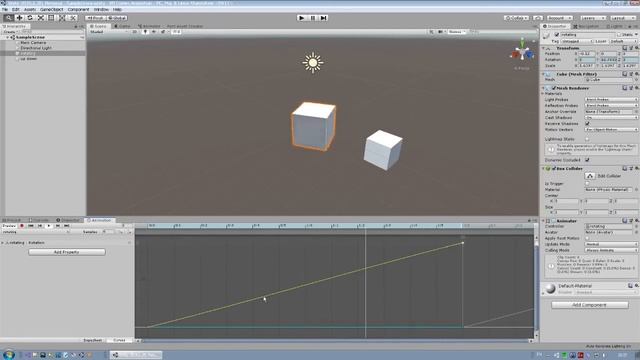
Task: Click the main Play button
Action: pos(302,18)
